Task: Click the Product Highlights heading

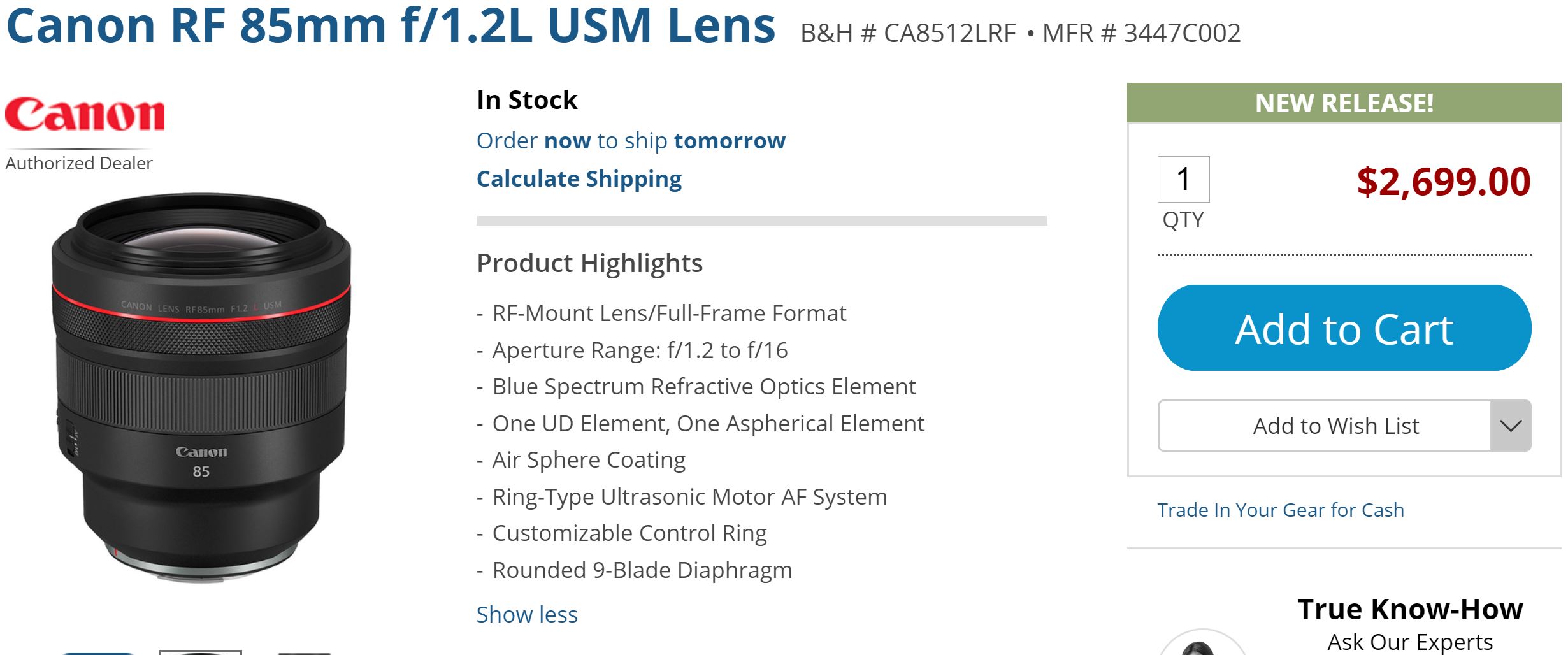Action: tap(589, 263)
